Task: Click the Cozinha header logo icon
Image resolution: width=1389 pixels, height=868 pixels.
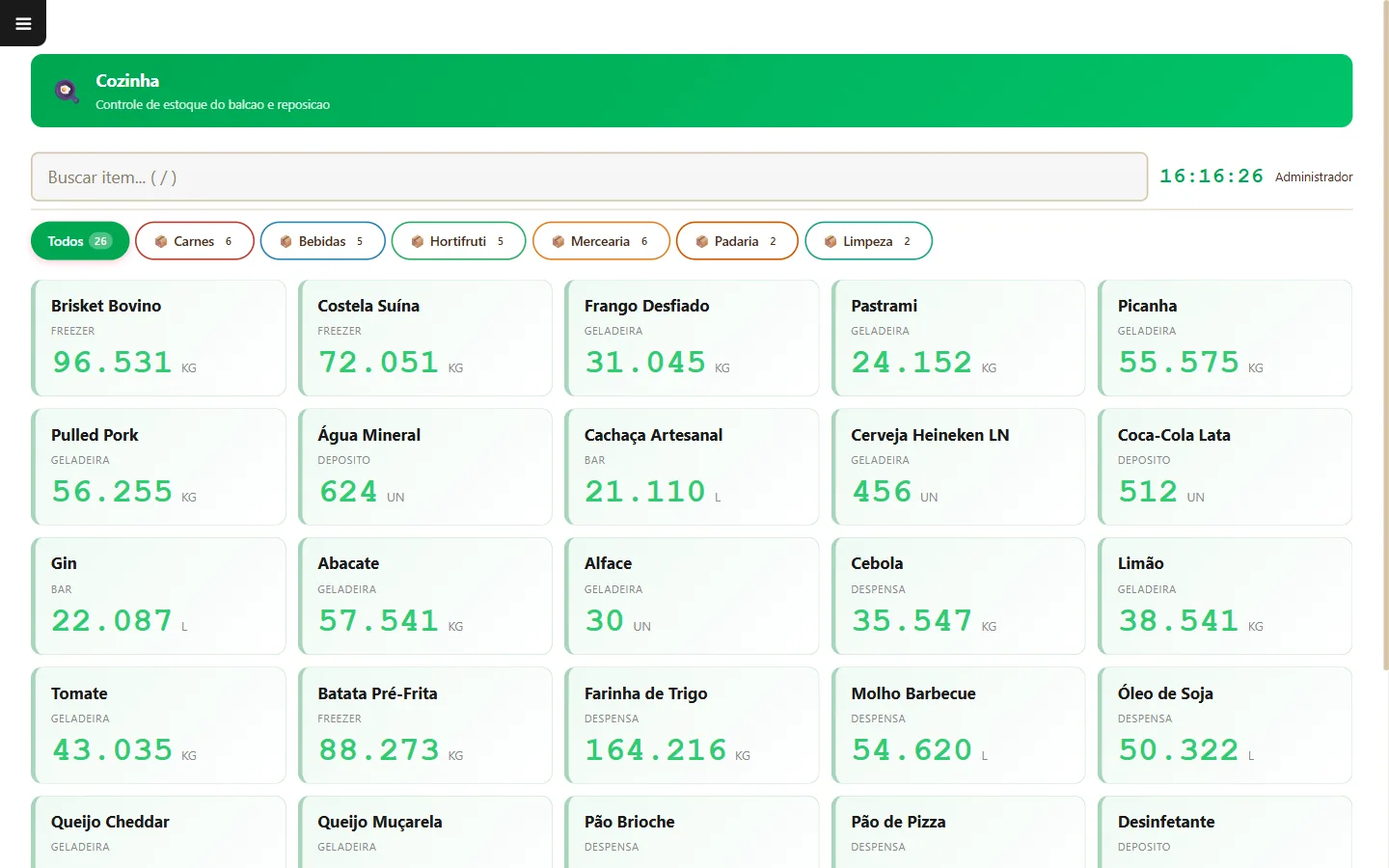Action: (66, 92)
